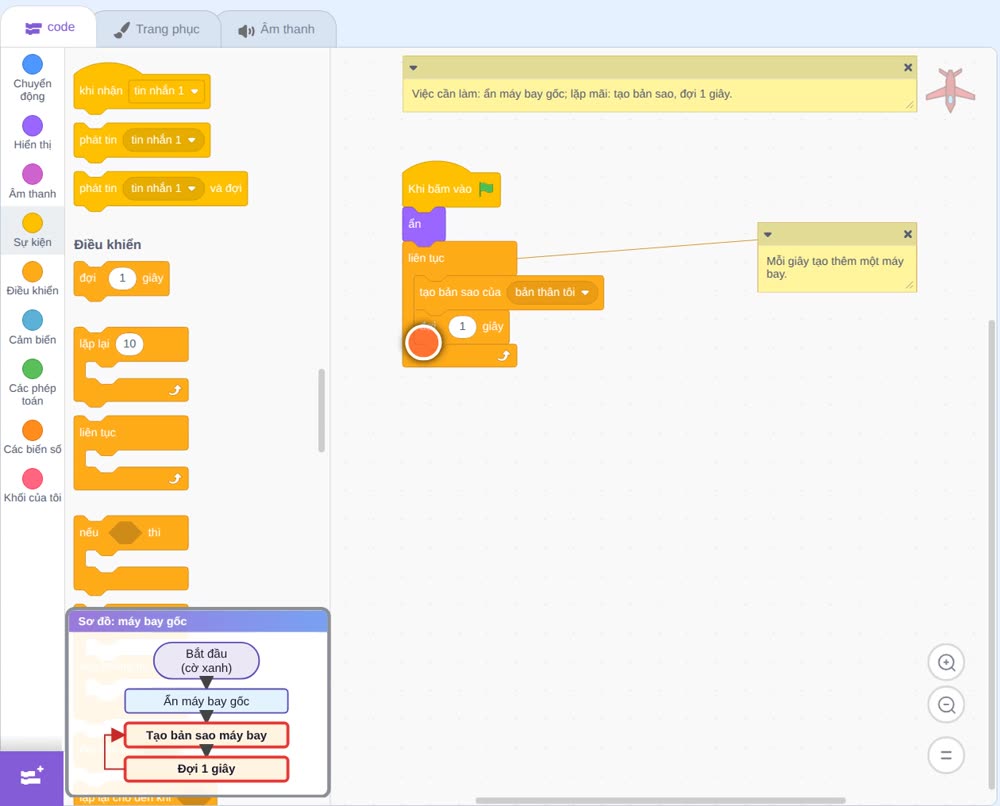Select the Chuyển động blocks category
Viewport: 1000px width, 806px height.
pos(32,78)
